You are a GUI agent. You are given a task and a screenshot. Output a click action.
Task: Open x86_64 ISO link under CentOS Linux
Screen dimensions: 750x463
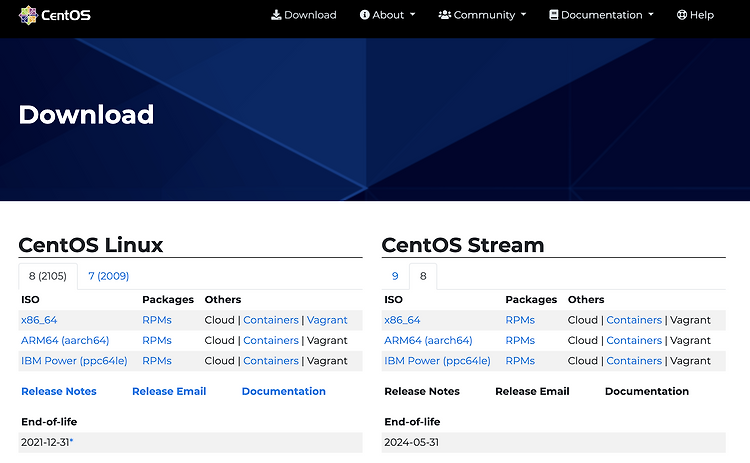pyautogui.click(x=39, y=320)
